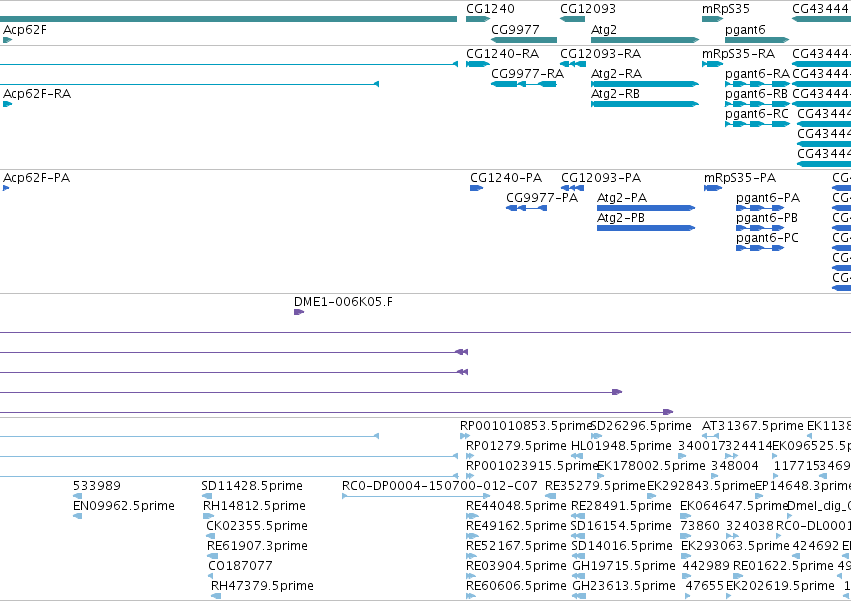The height and width of the screenshot is (601, 851).
Task: Click the Atg2-RB transcript bar
Action: (x=645, y=104)
